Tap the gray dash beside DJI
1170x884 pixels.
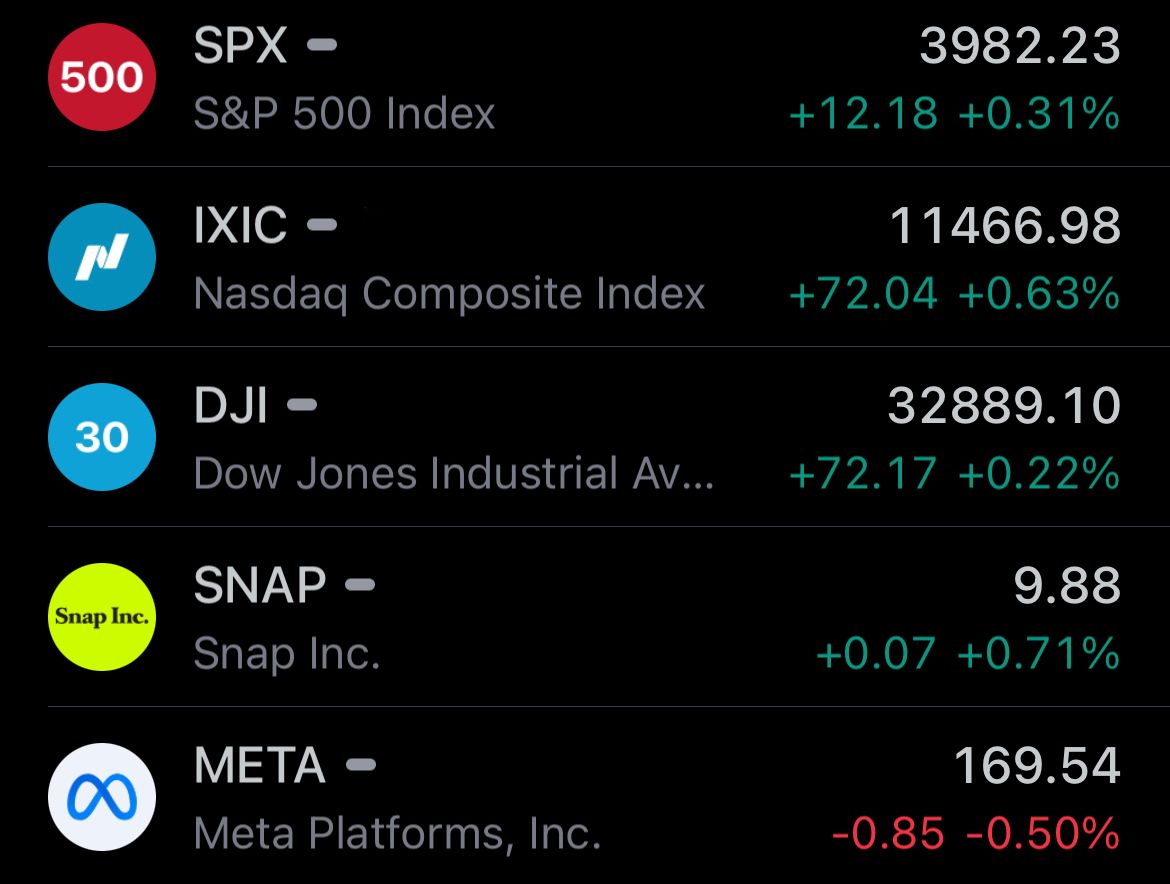302,405
